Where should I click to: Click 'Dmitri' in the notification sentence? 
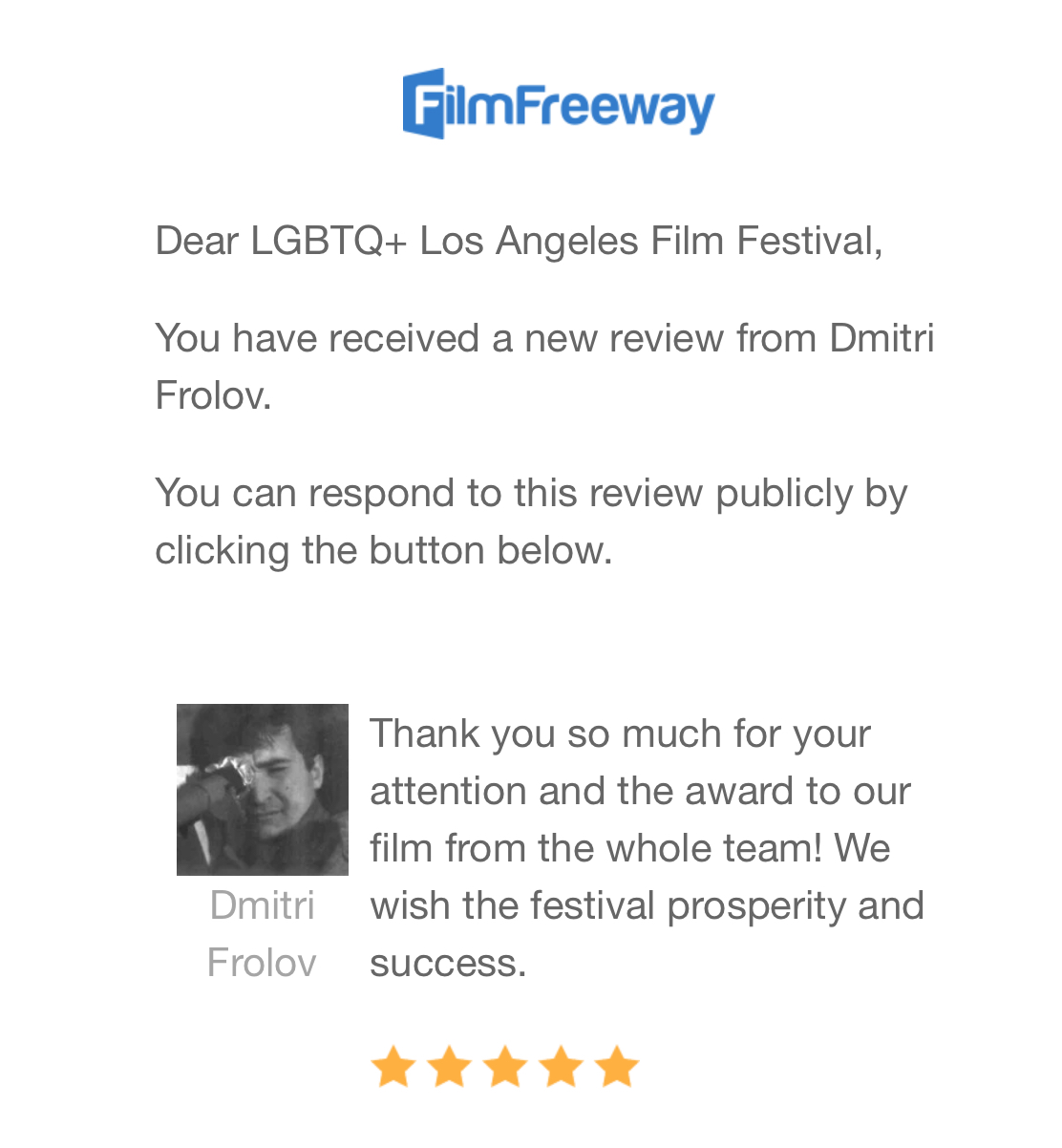(881, 338)
